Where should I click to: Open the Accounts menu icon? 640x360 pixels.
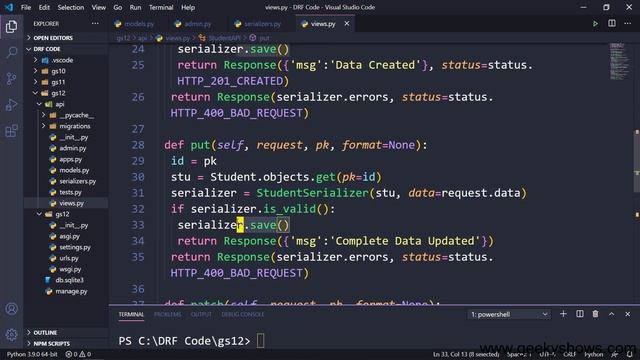coord(11,309)
